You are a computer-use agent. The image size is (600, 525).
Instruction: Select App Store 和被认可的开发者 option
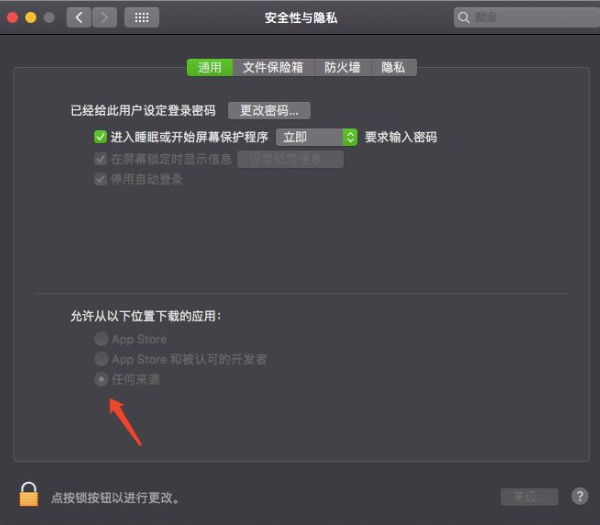click(x=101, y=359)
